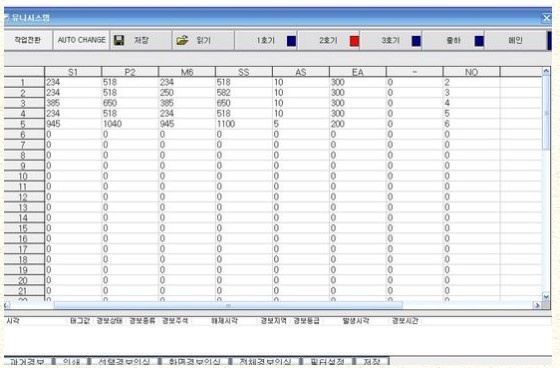Click the red indicator next to 2호기
This screenshot has width=560, height=368.
click(354, 41)
